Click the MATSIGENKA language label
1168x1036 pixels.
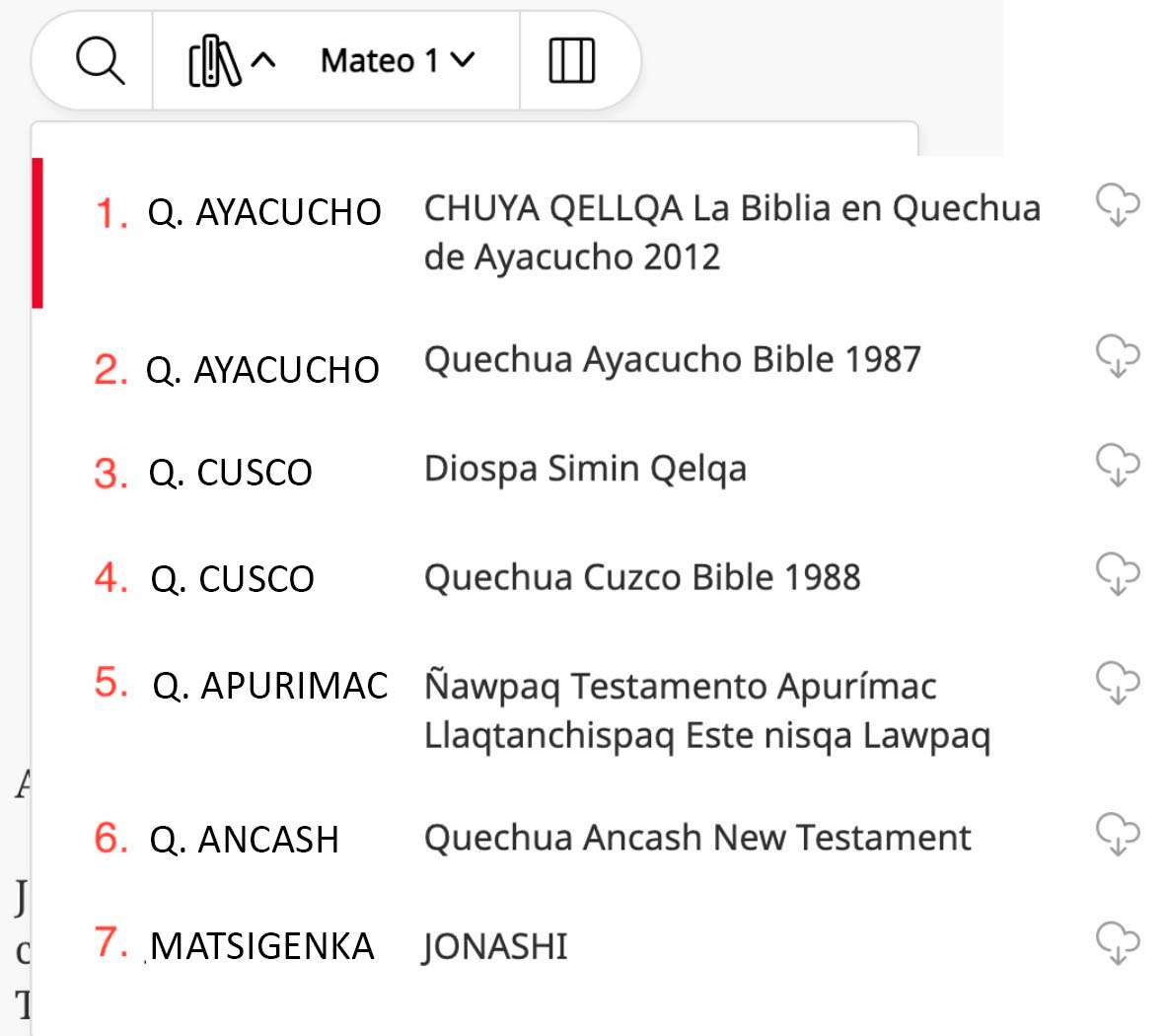(262, 946)
